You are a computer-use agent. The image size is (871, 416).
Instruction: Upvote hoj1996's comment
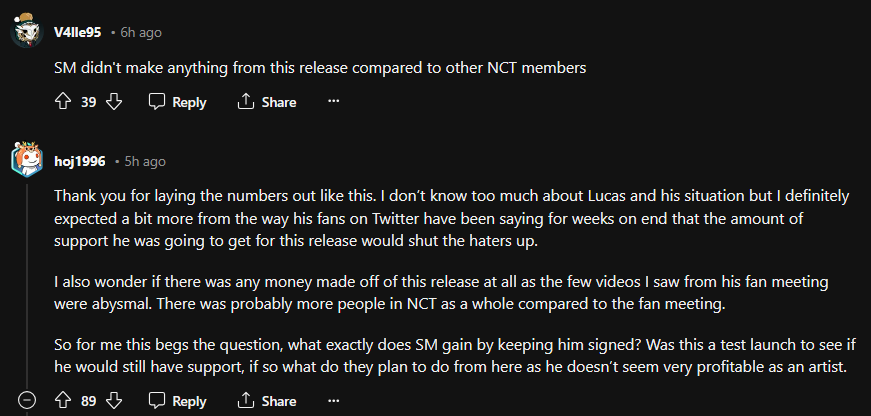tap(62, 401)
